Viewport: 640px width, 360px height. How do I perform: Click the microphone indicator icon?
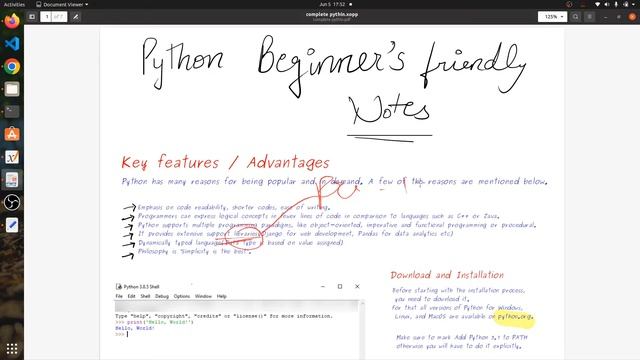pos(616,4)
